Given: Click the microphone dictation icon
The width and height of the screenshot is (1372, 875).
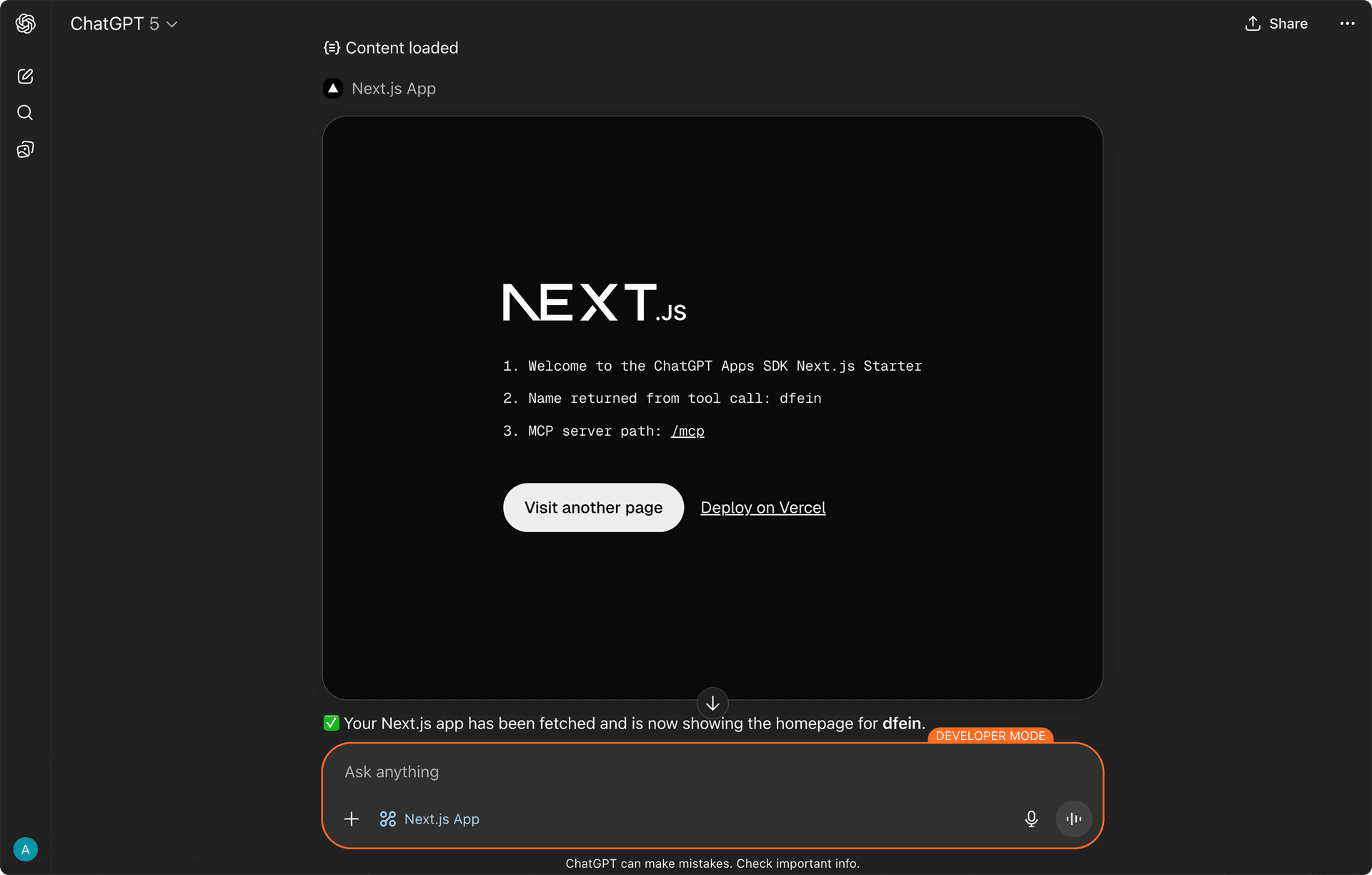Looking at the screenshot, I should coord(1031,819).
